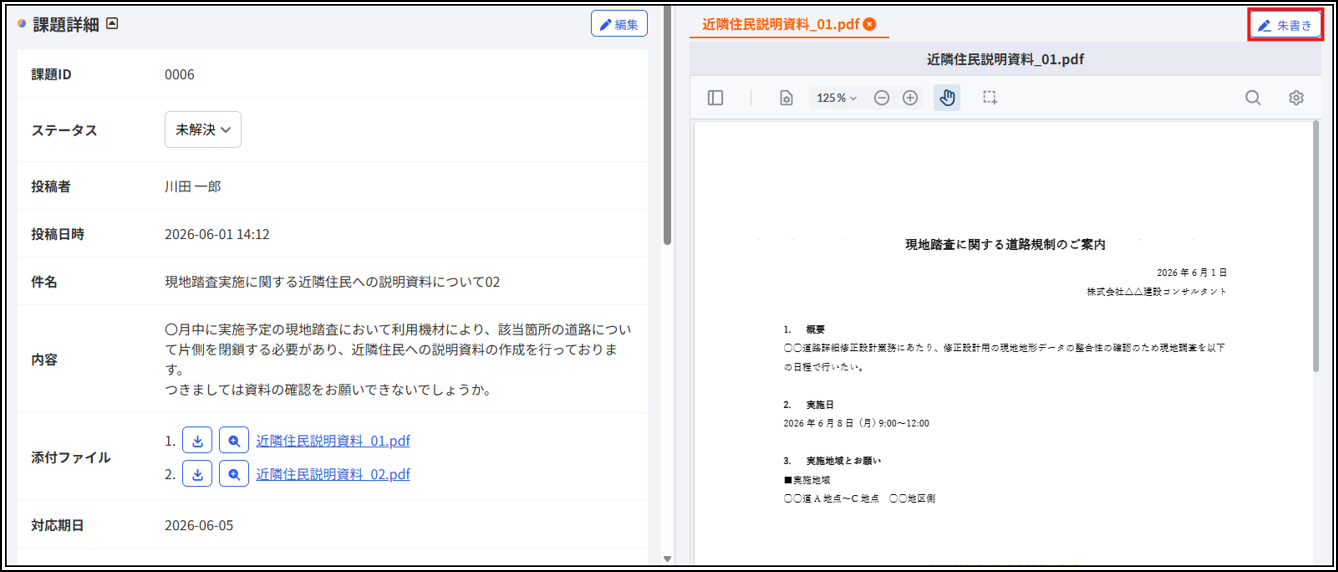
Task: Collapse the 課題詳細 panel with caret icon
Action: 112,24
